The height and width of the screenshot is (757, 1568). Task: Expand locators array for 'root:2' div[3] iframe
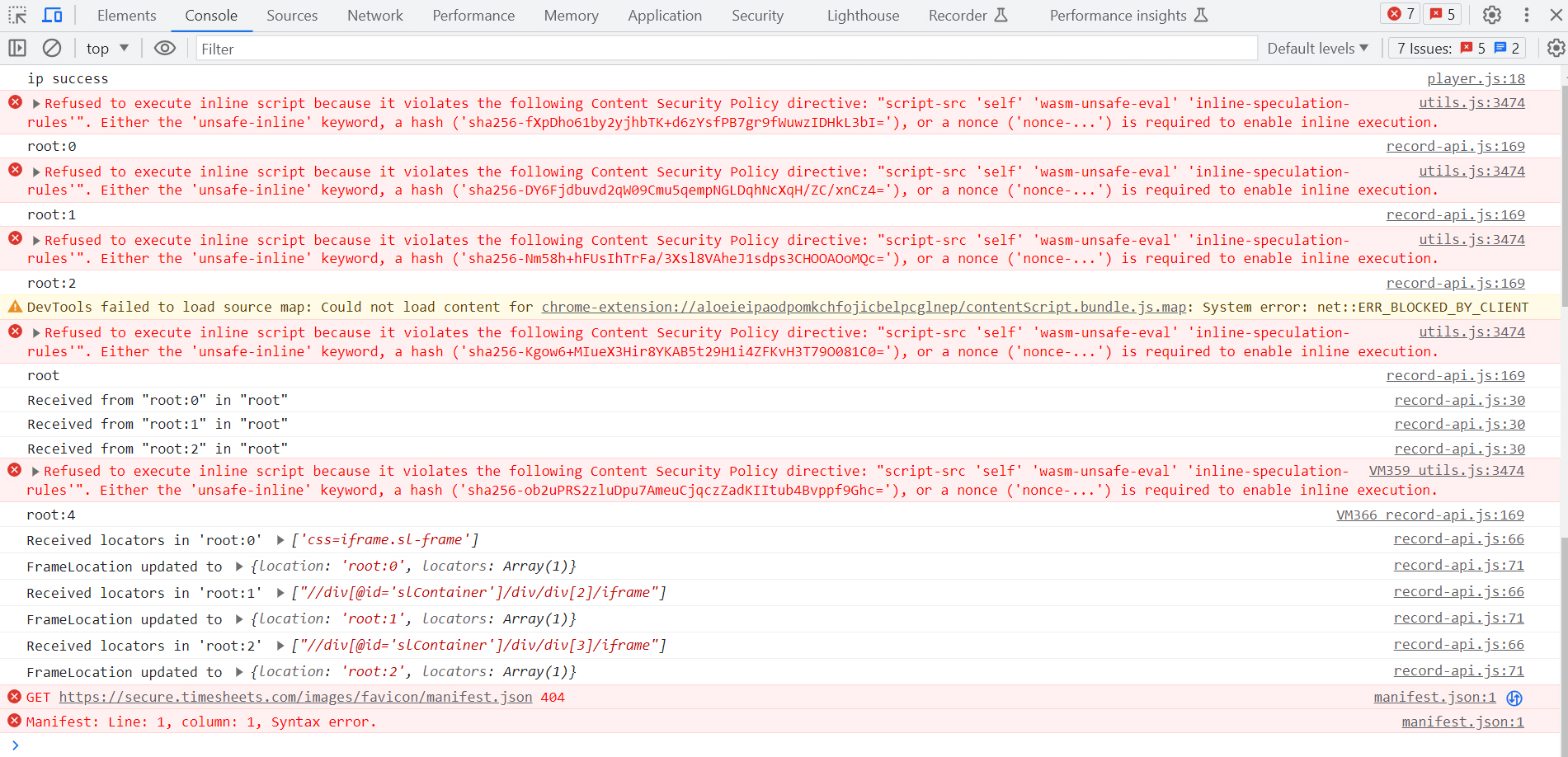[280, 646]
